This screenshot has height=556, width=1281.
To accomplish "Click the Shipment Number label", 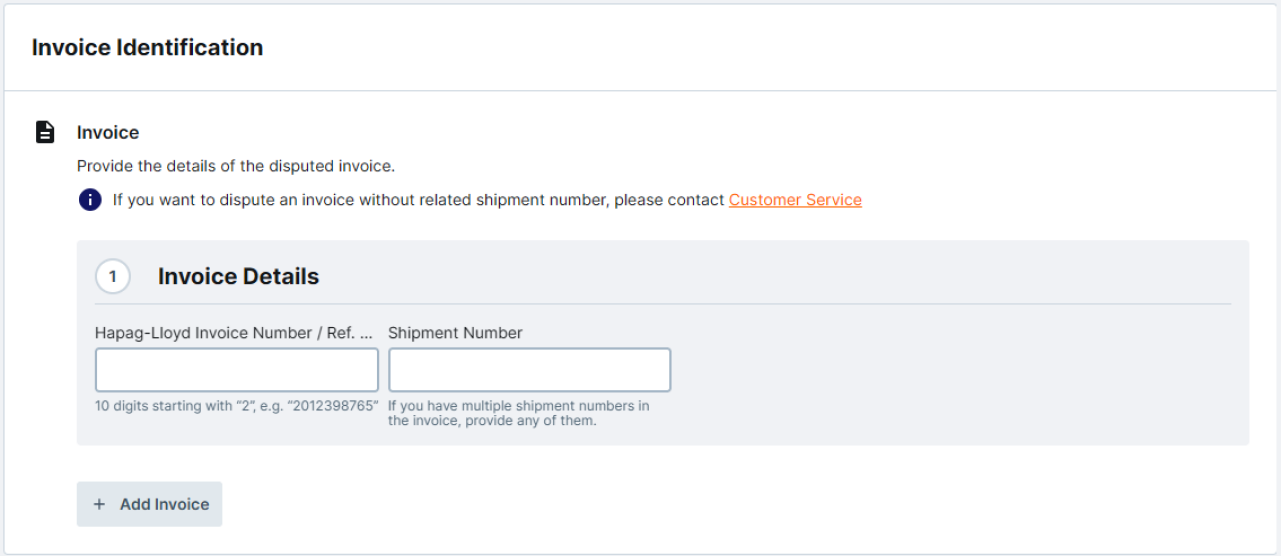I will click(455, 333).
